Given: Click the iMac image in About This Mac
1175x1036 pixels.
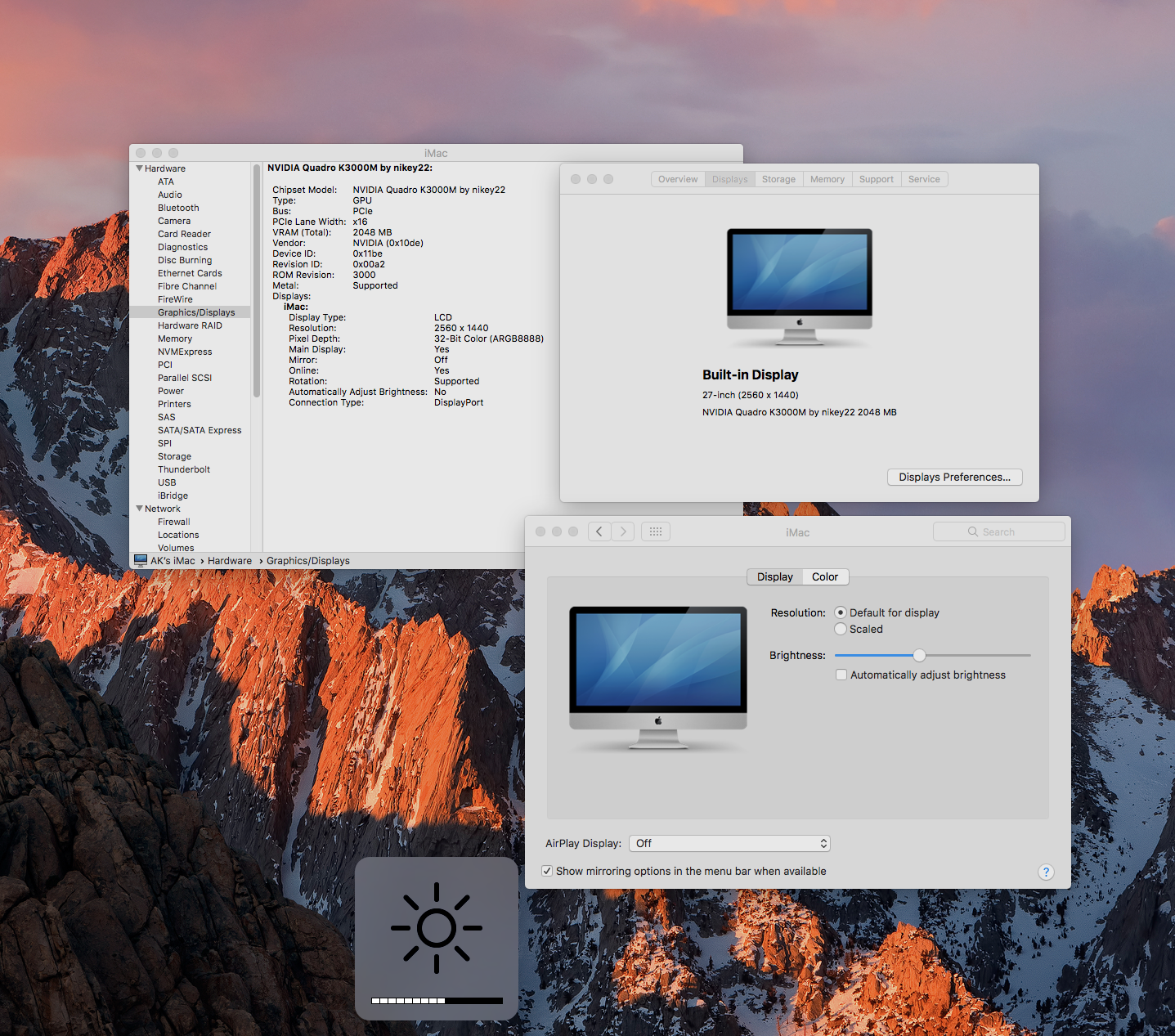Looking at the screenshot, I should (800, 288).
